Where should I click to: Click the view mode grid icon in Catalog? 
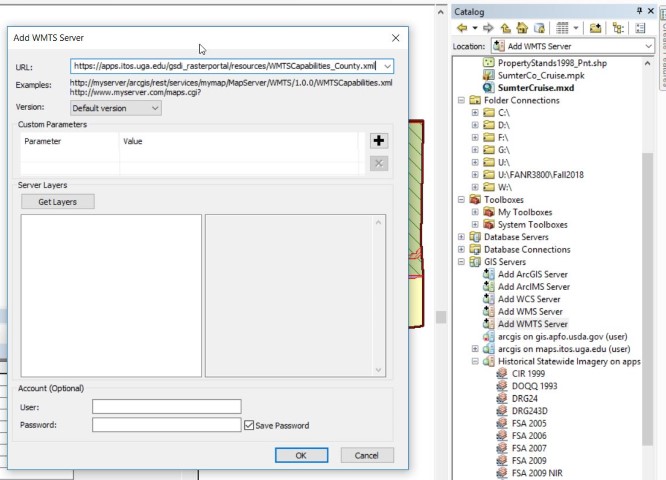562,28
